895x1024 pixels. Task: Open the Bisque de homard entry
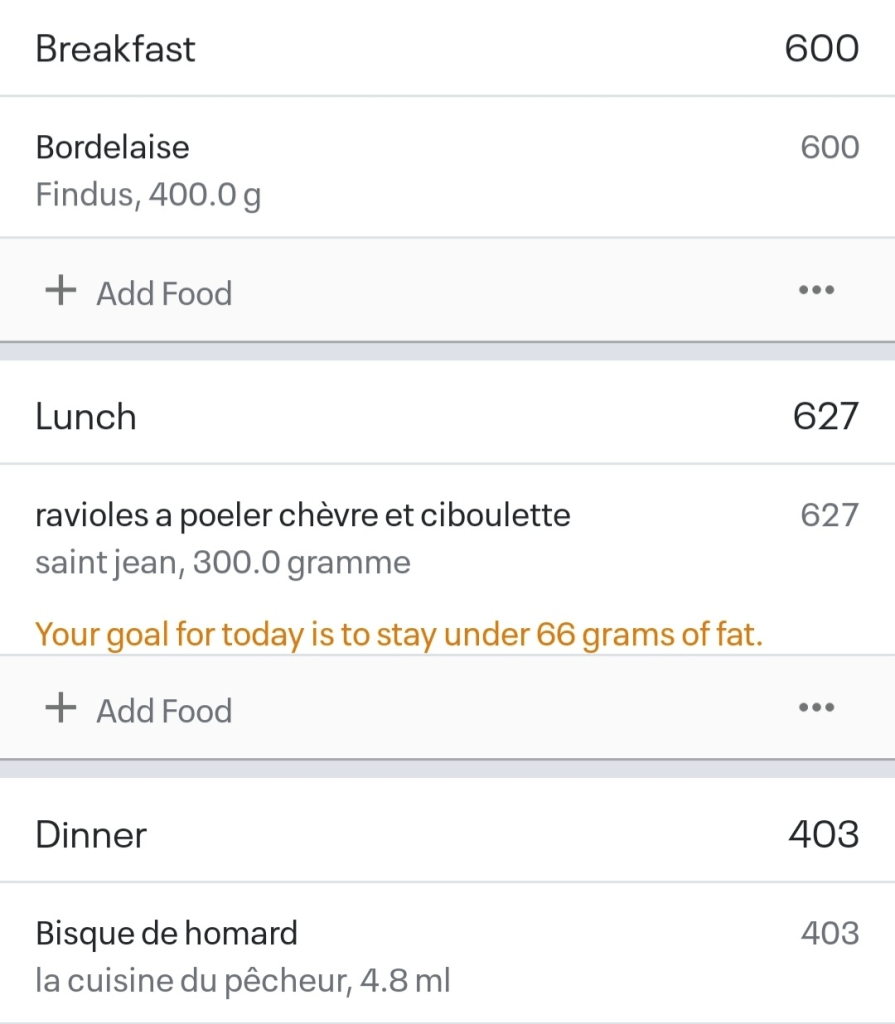[167, 933]
